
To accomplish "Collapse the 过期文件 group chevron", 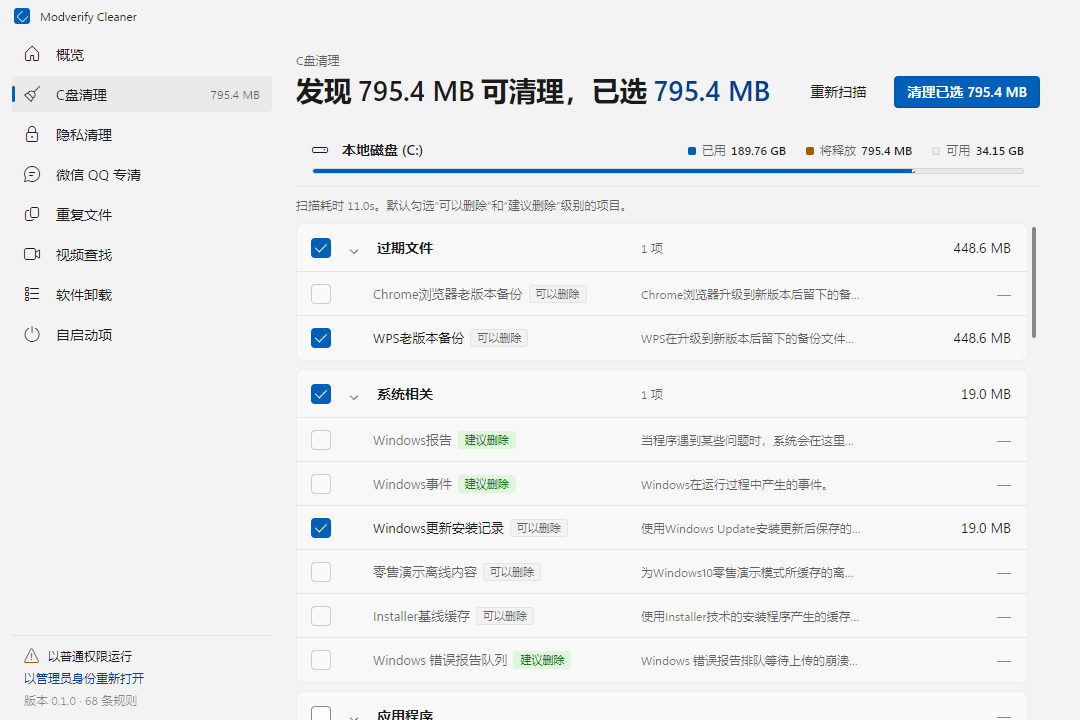I will coord(354,251).
